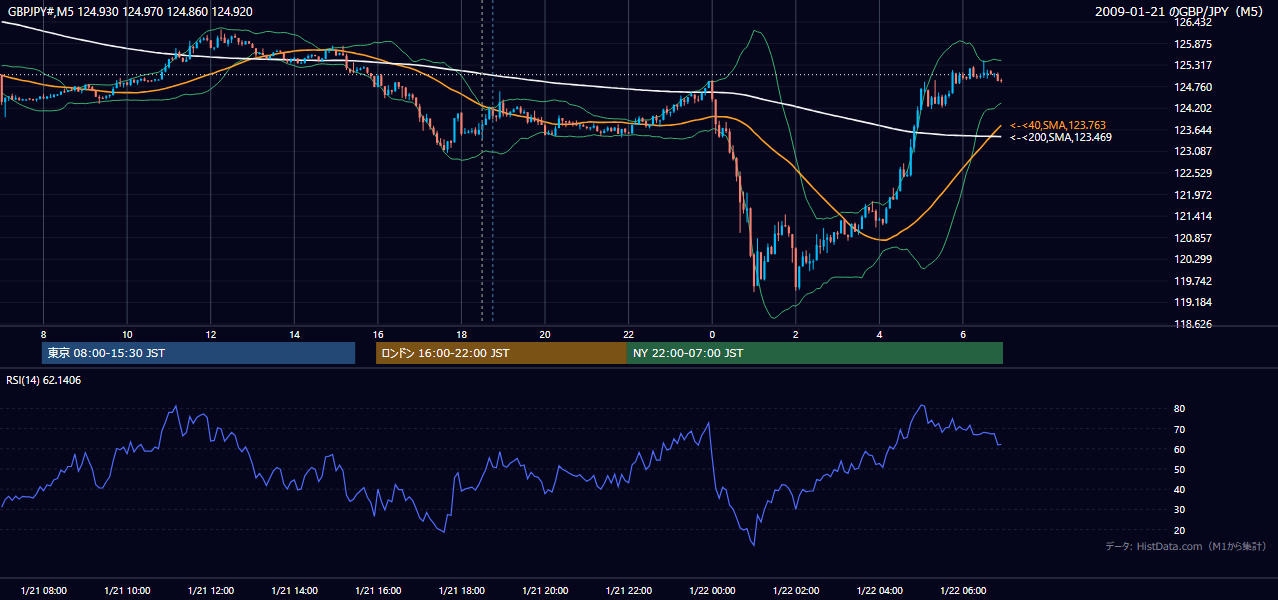This screenshot has width=1278, height=600.
Task: Click hour label 18 under price chart
Action: click(x=461, y=334)
